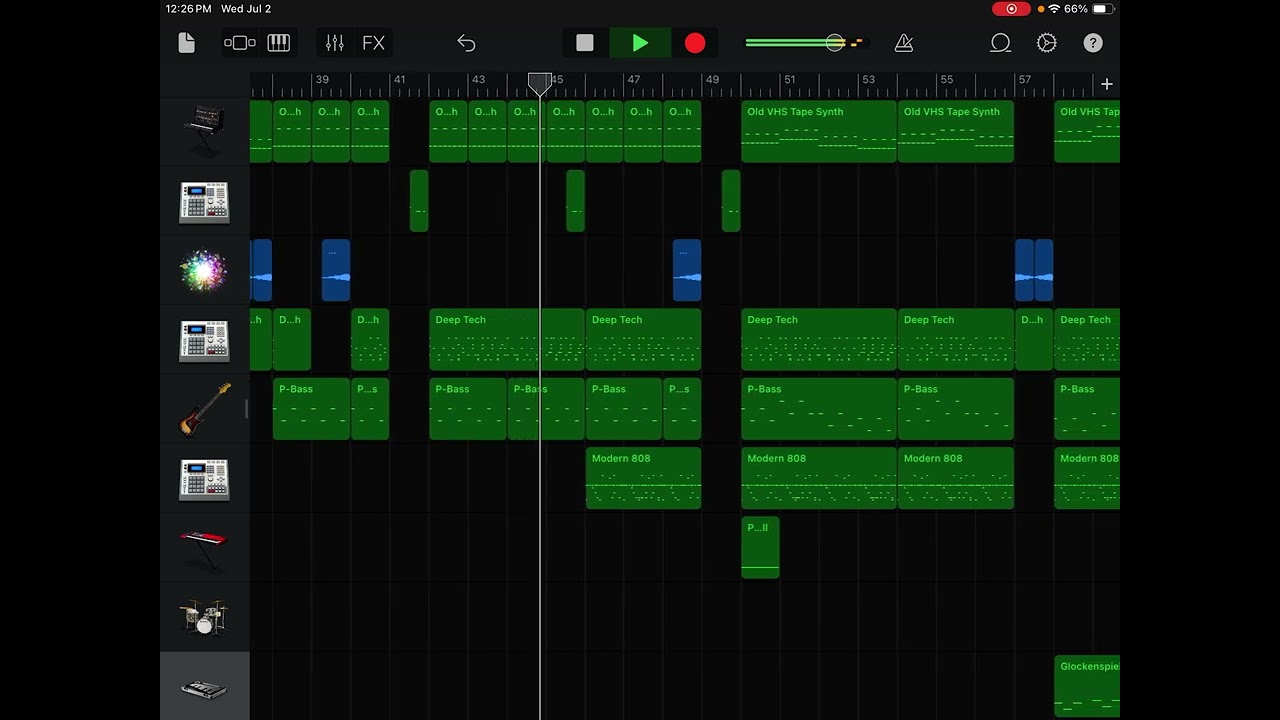Select P-Bass region starting at bar 54
1280x720 pixels.
coord(956,409)
